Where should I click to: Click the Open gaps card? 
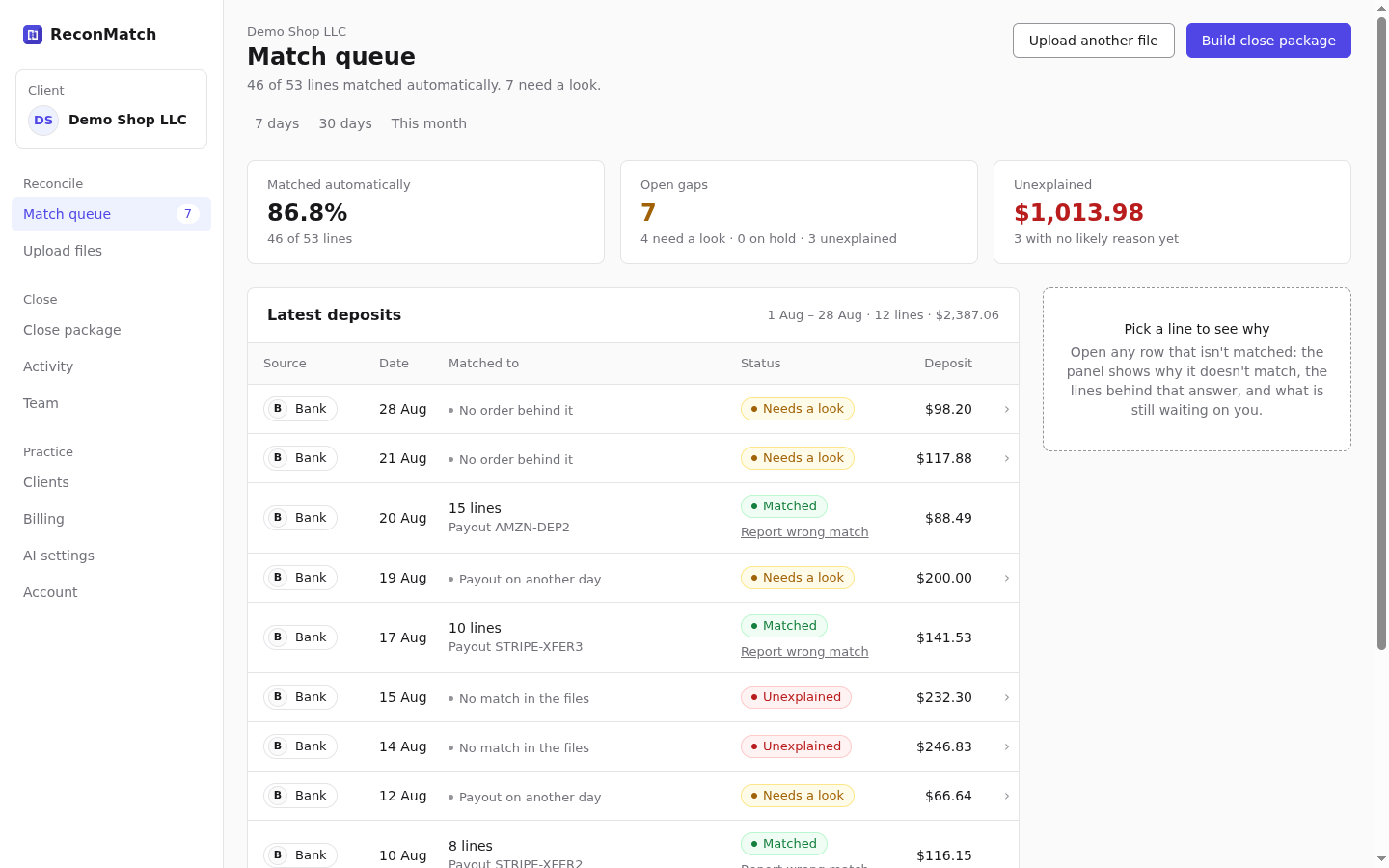click(x=799, y=212)
